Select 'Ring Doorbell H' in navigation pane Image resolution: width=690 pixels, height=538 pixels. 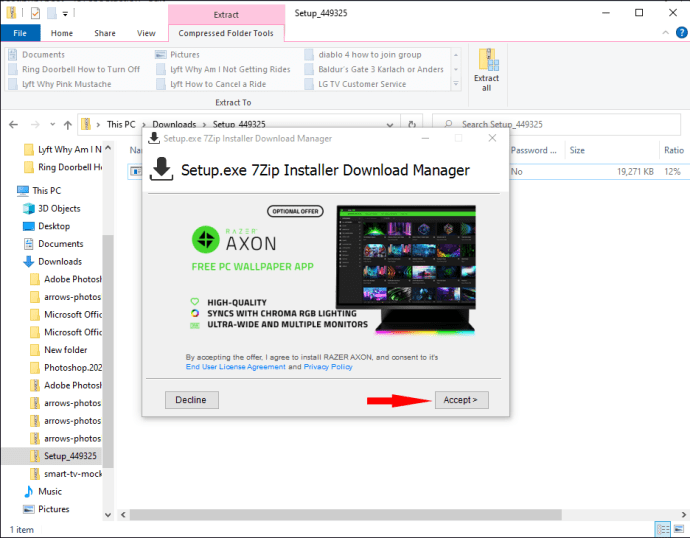pos(63,167)
